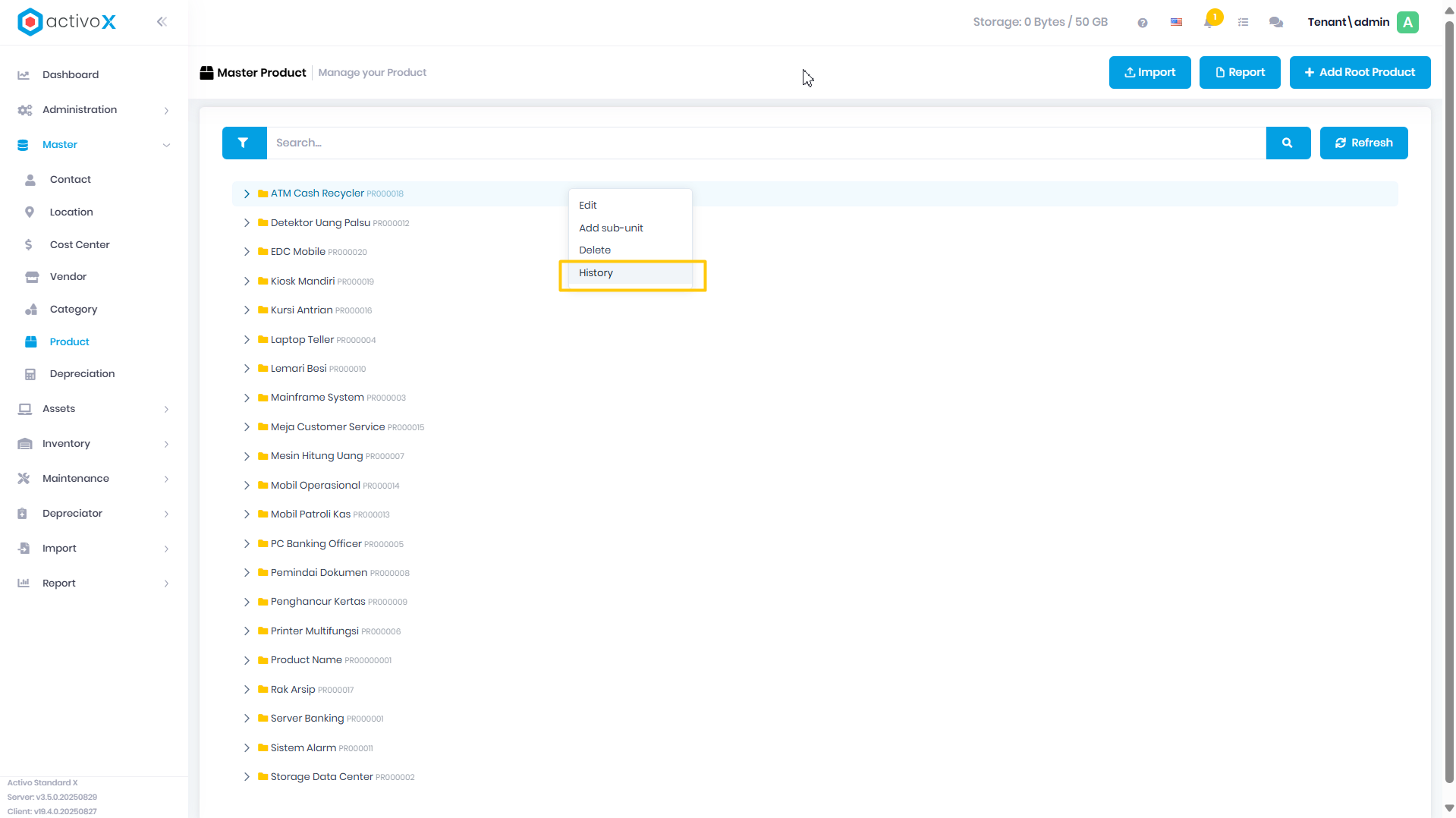Open the help question mark icon
Viewport: 1456px width, 818px height.
(1143, 23)
